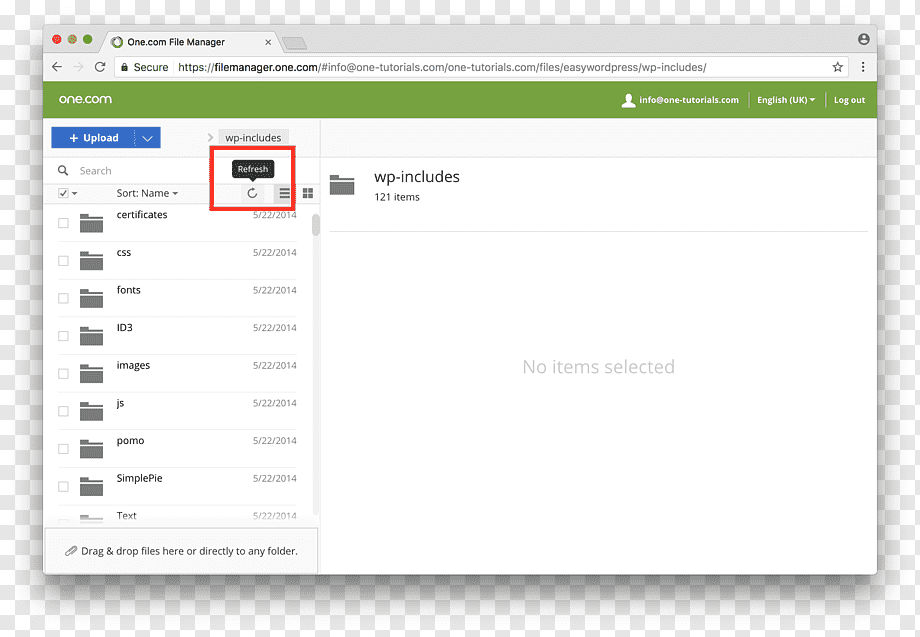Check the fonts folder checkbox

click(x=63, y=298)
